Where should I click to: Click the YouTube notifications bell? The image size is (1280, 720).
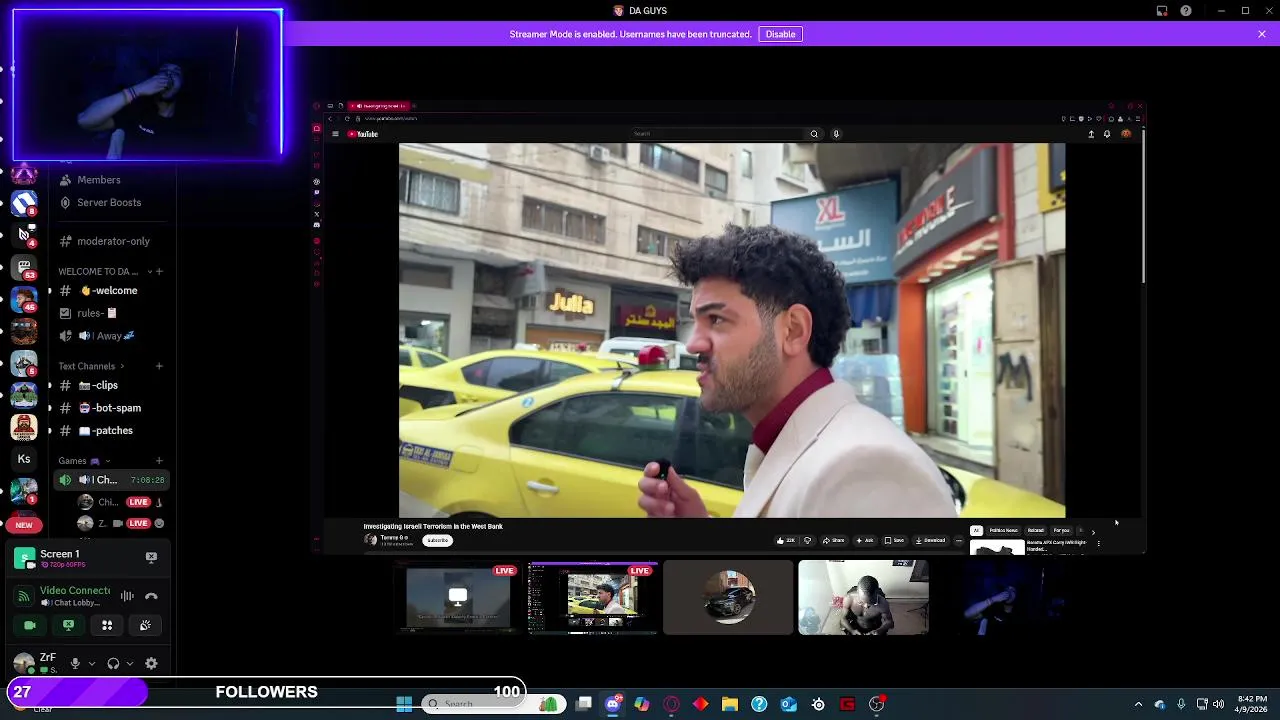click(1107, 134)
